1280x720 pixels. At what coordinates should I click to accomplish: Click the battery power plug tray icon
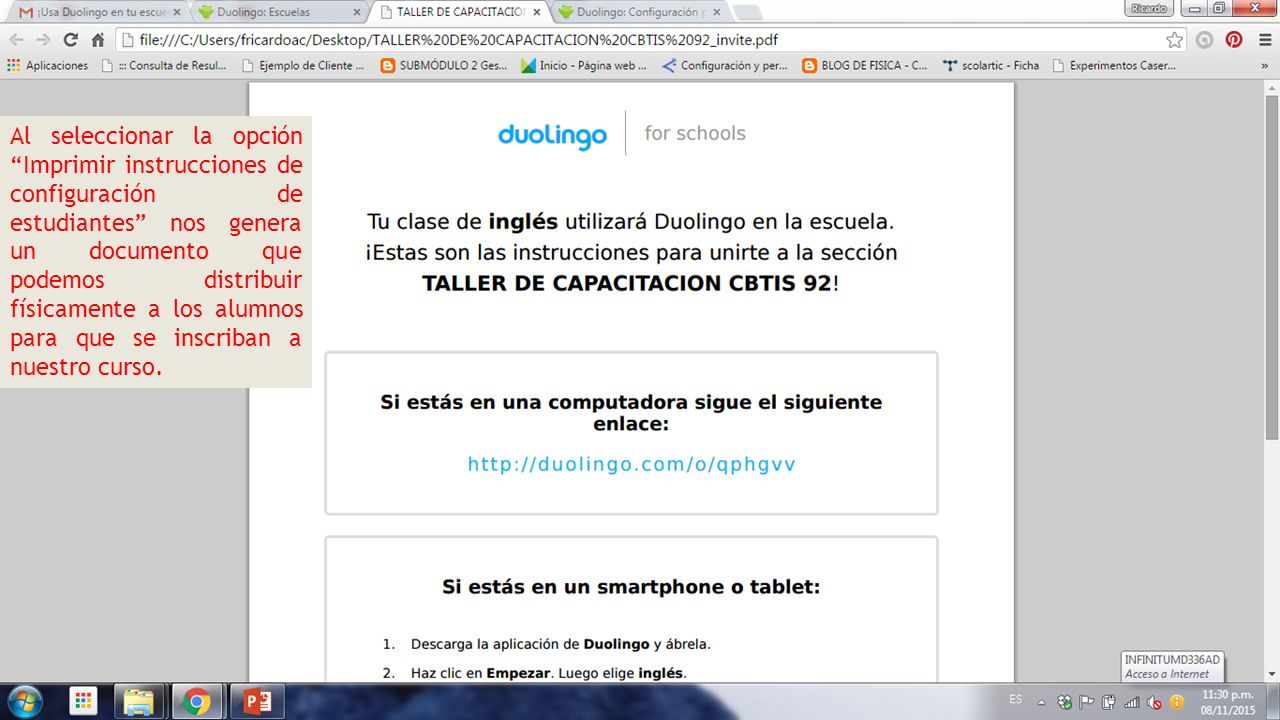tap(1108, 702)
